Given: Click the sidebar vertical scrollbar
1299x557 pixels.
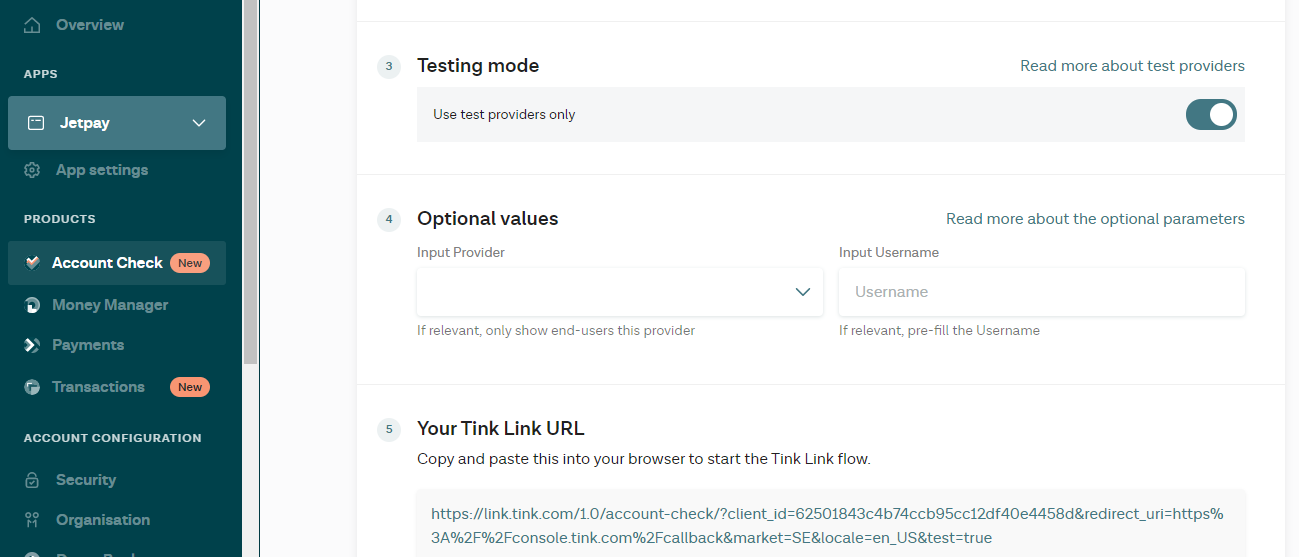Looking at the screenshot, I should [250, 180].
